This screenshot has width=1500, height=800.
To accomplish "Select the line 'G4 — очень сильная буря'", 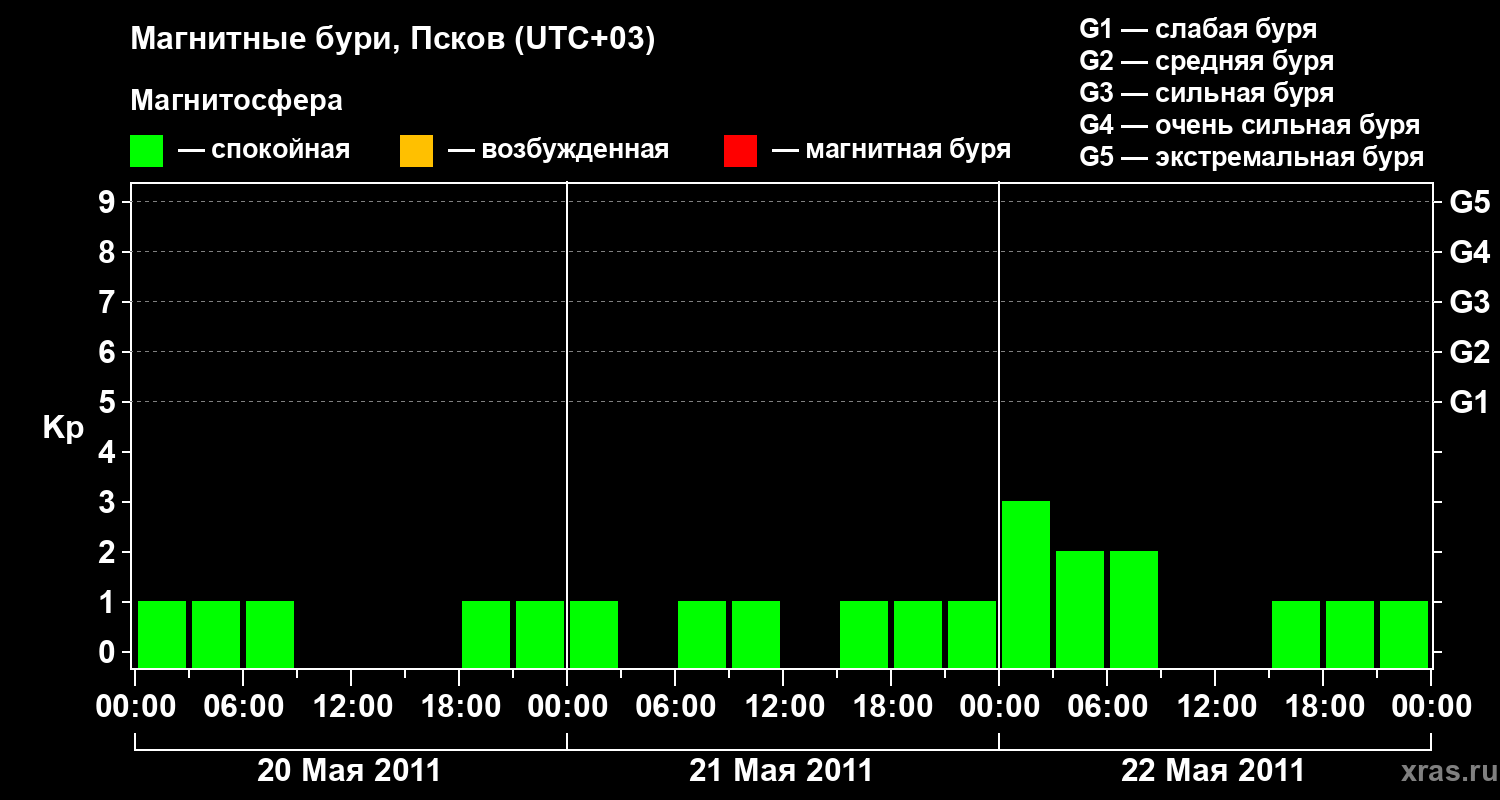I will tap(1249, 125).
